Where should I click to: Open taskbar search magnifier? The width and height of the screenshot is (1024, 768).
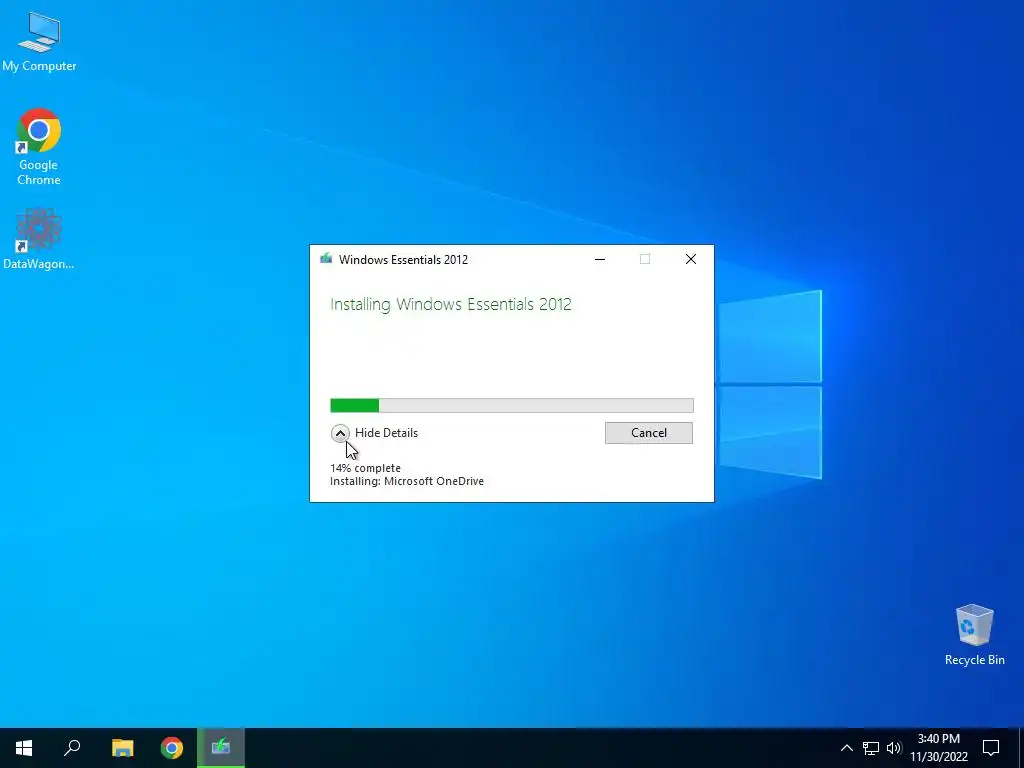click(72, 748)
